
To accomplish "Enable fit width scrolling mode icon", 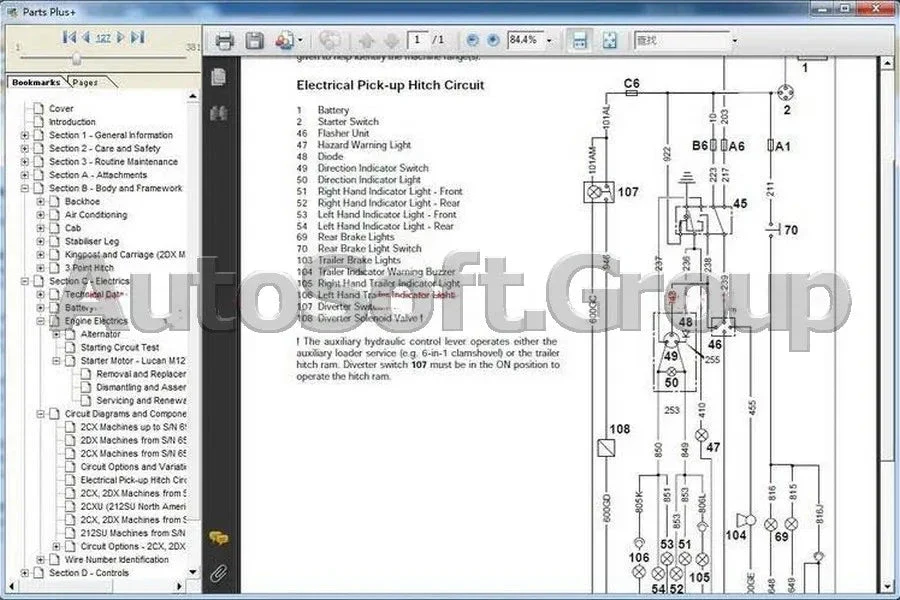I will [580, 40].
